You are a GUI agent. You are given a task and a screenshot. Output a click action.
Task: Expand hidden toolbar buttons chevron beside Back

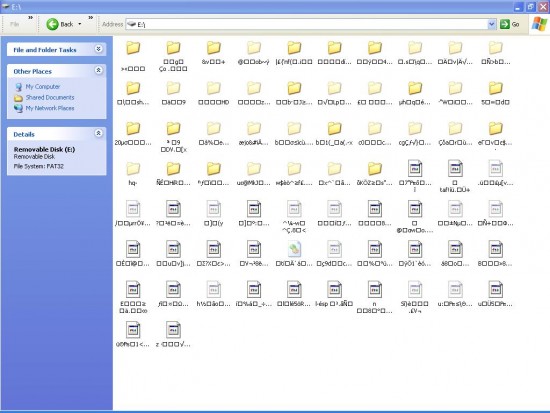tap(90, 18)
